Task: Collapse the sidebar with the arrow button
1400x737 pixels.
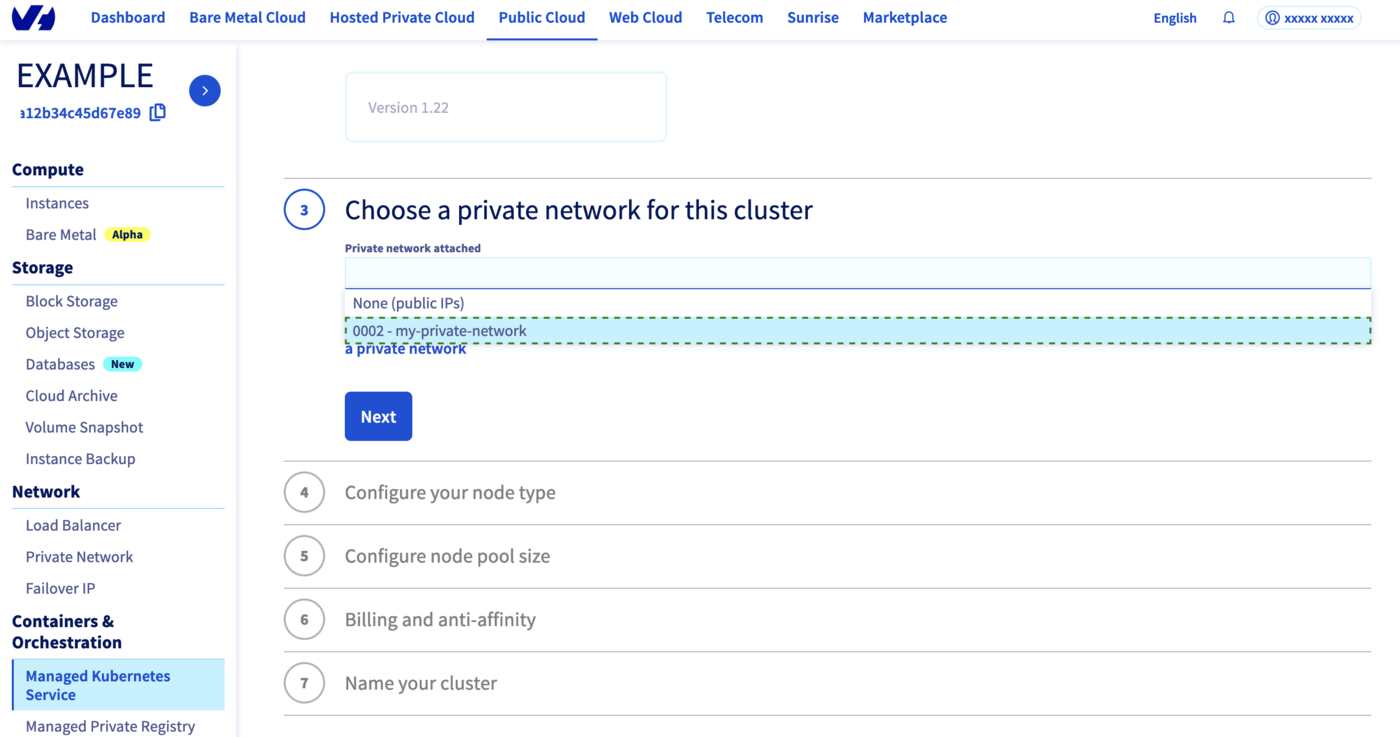Action: coord(204,90)
